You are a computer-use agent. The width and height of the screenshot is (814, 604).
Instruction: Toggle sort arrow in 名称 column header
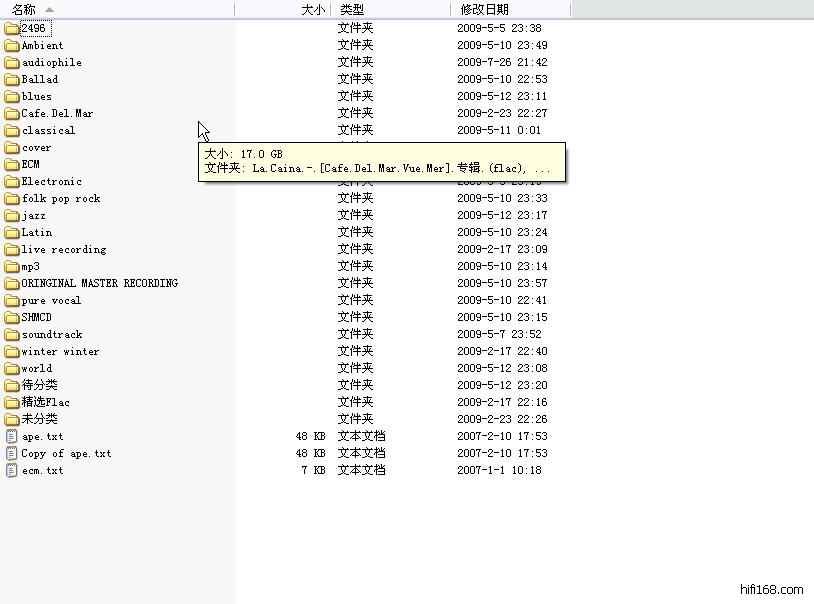50,9
